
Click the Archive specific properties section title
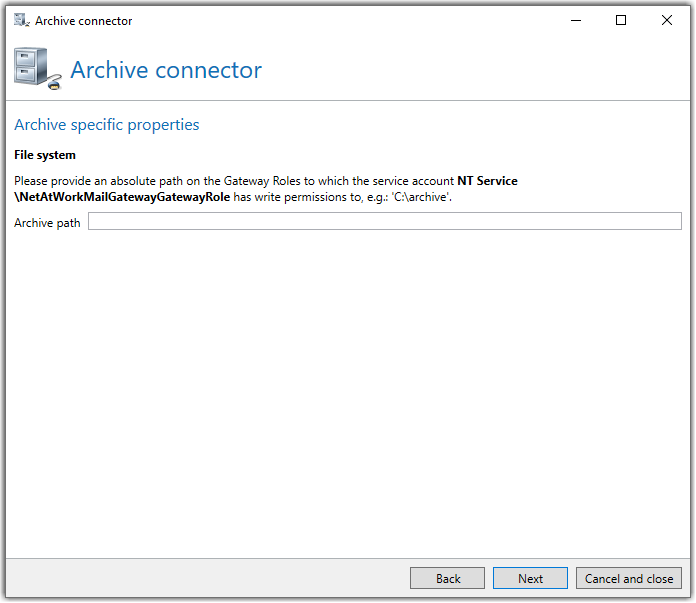(107, 125)
